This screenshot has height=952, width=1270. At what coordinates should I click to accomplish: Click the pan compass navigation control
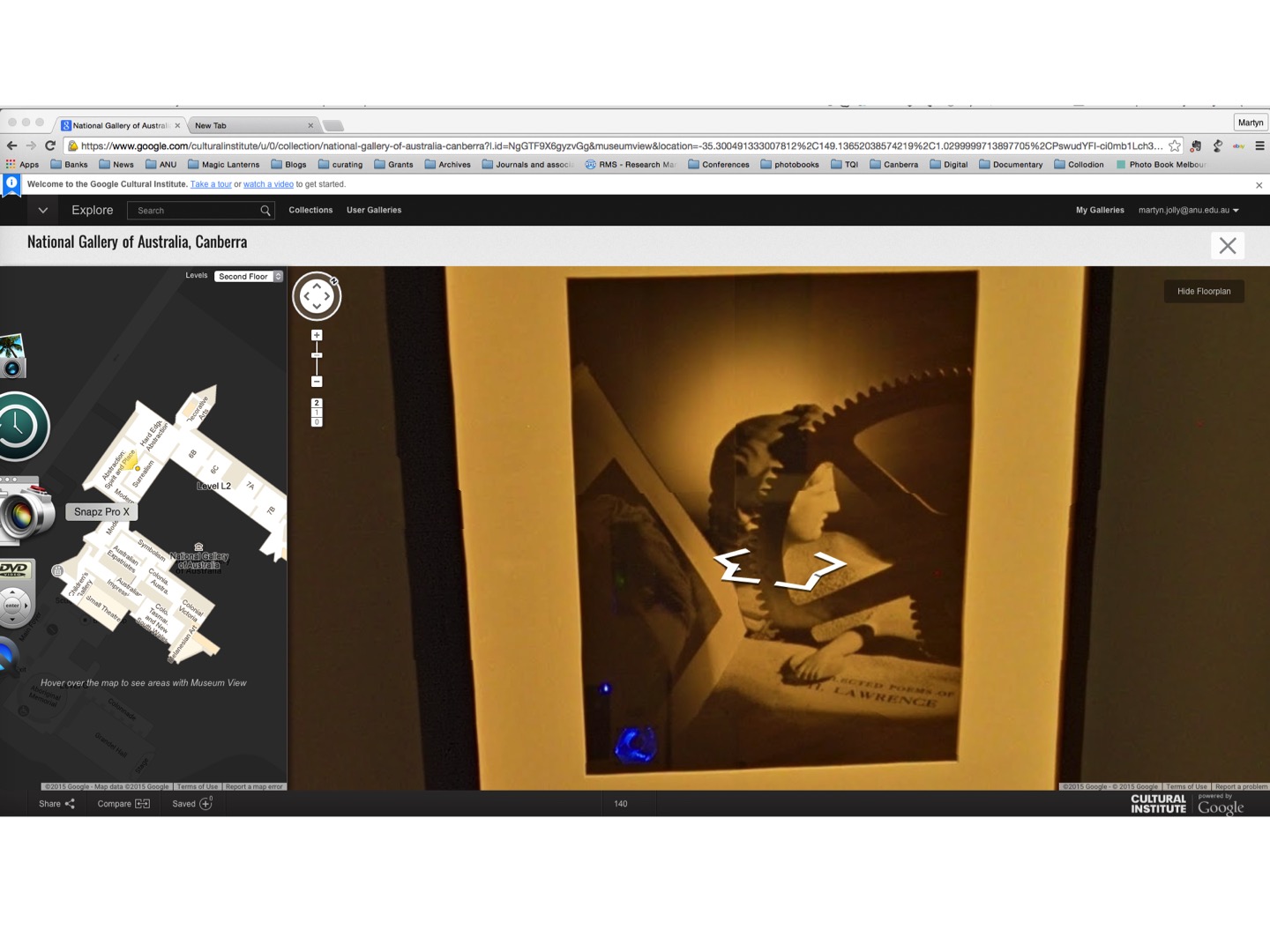[x=317, y=296]
